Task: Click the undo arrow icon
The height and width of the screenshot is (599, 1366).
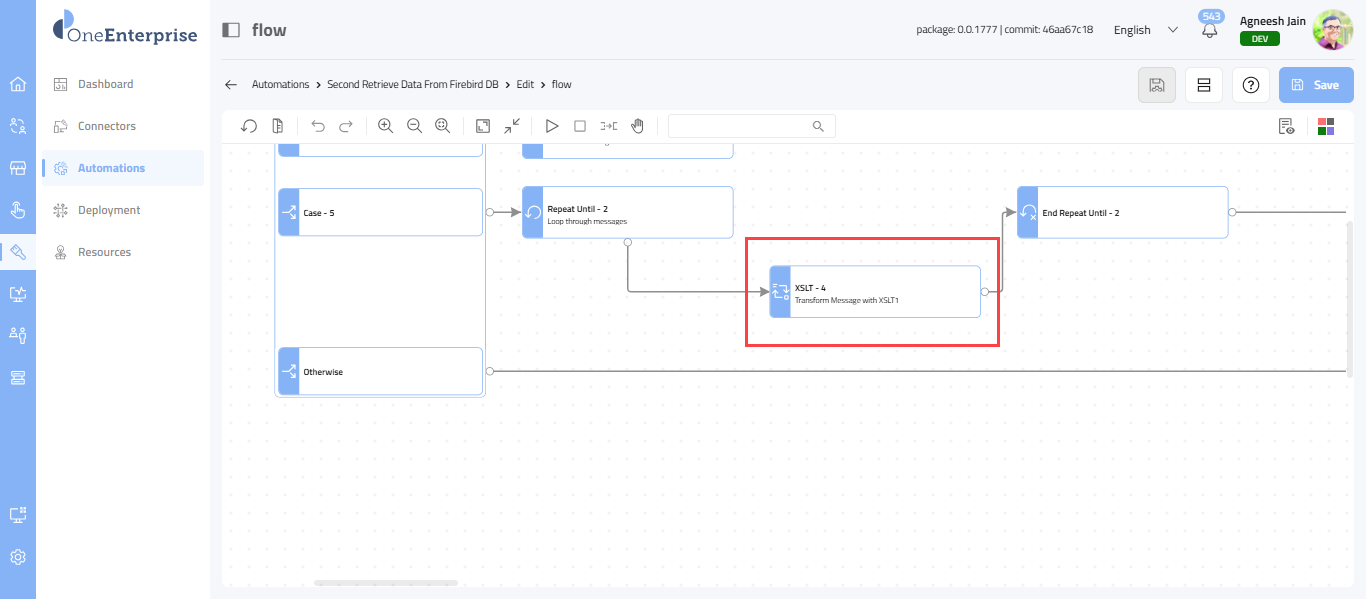Action: pyautogui.click(x=318, y=126)
